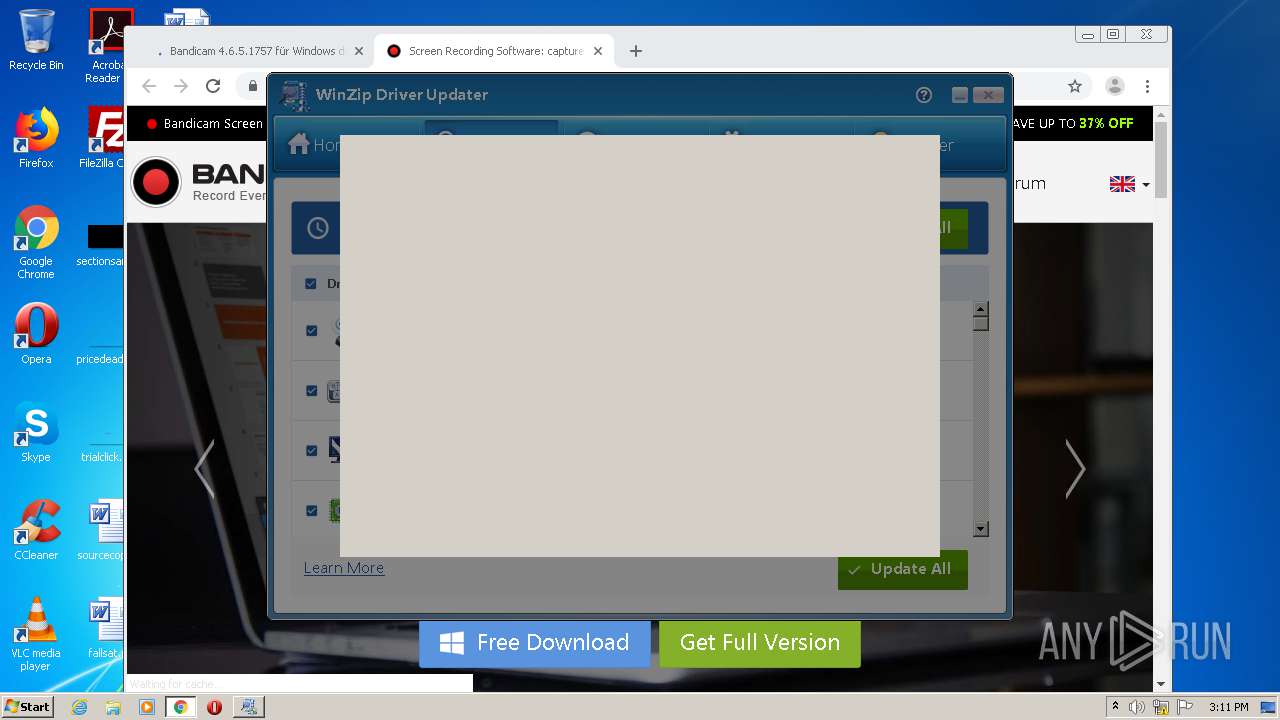Open Internet Explorer from the taskbar

coord(80,707)
